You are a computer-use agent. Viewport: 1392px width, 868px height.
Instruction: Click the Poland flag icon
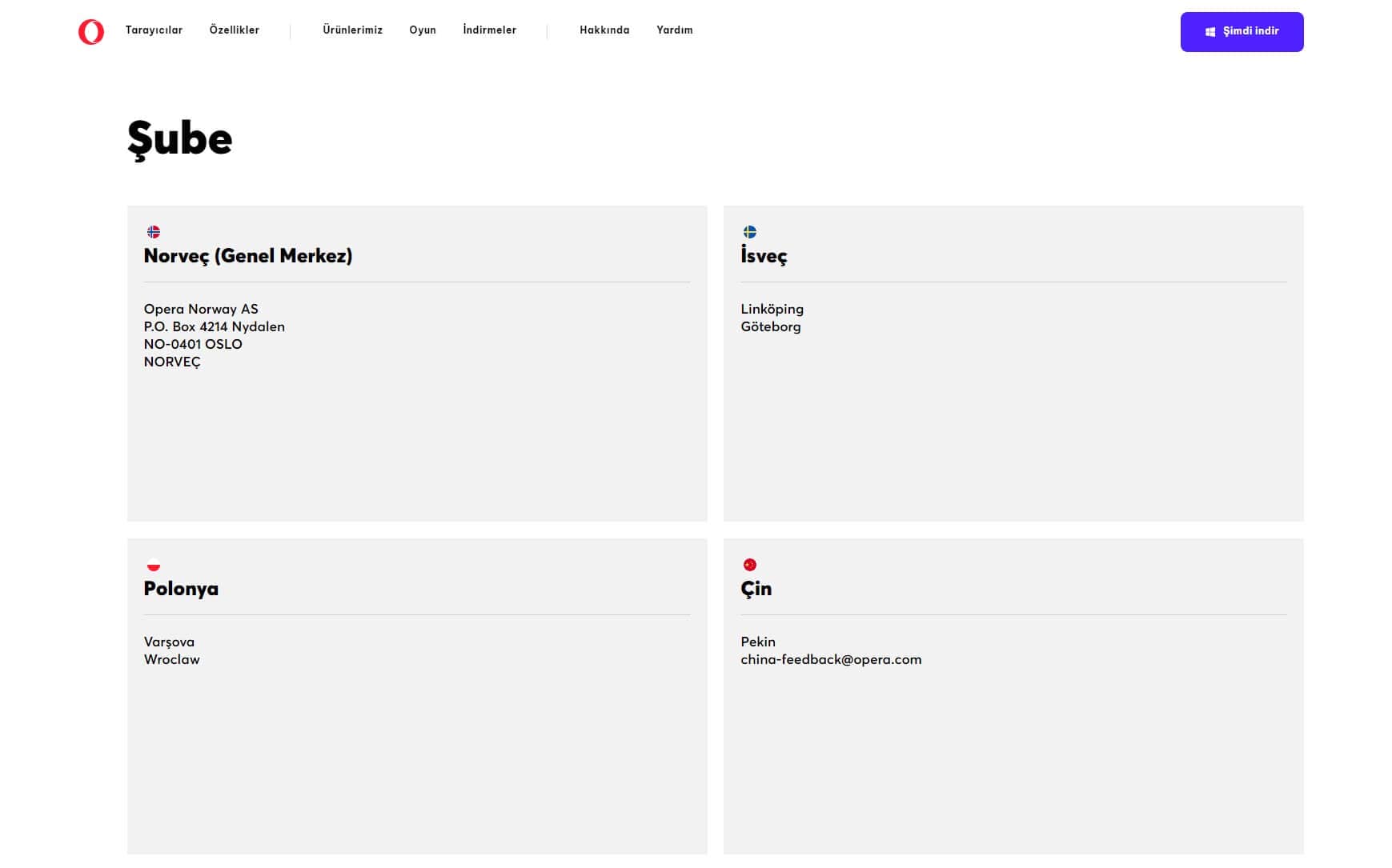tap(154, 565)
